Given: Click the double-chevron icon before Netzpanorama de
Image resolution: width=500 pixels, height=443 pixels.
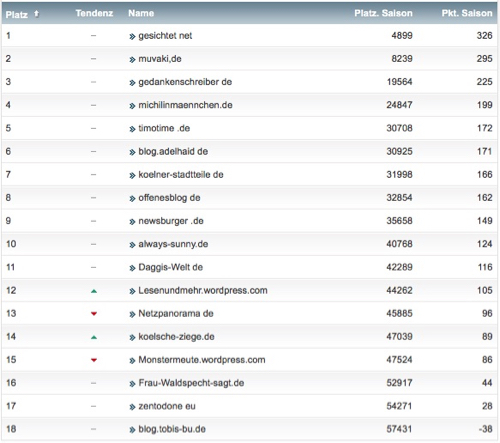Looking at the screenshot, I should (x=132, y=315).
